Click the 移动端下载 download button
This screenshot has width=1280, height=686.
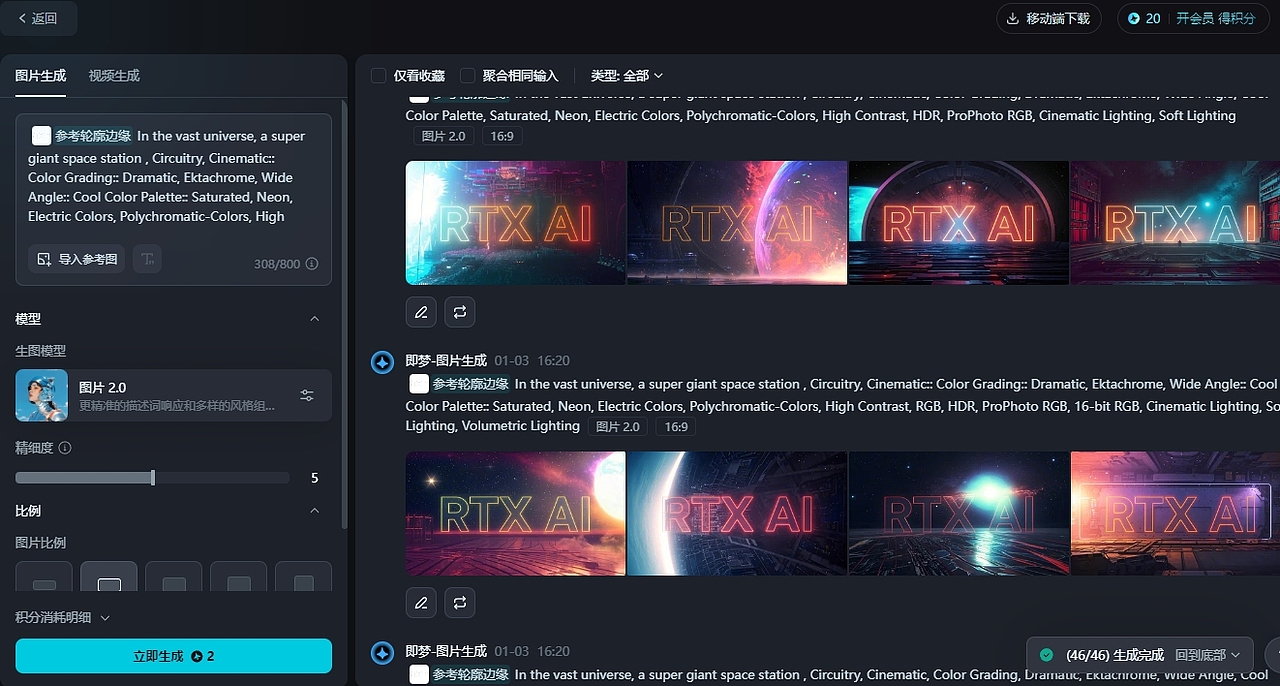click(1048, 18)
